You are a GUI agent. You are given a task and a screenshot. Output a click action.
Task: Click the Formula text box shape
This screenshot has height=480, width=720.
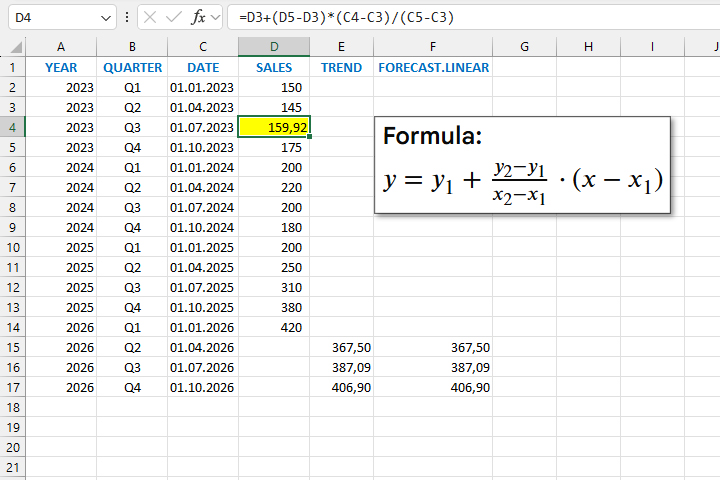click(x=523, y=165)
